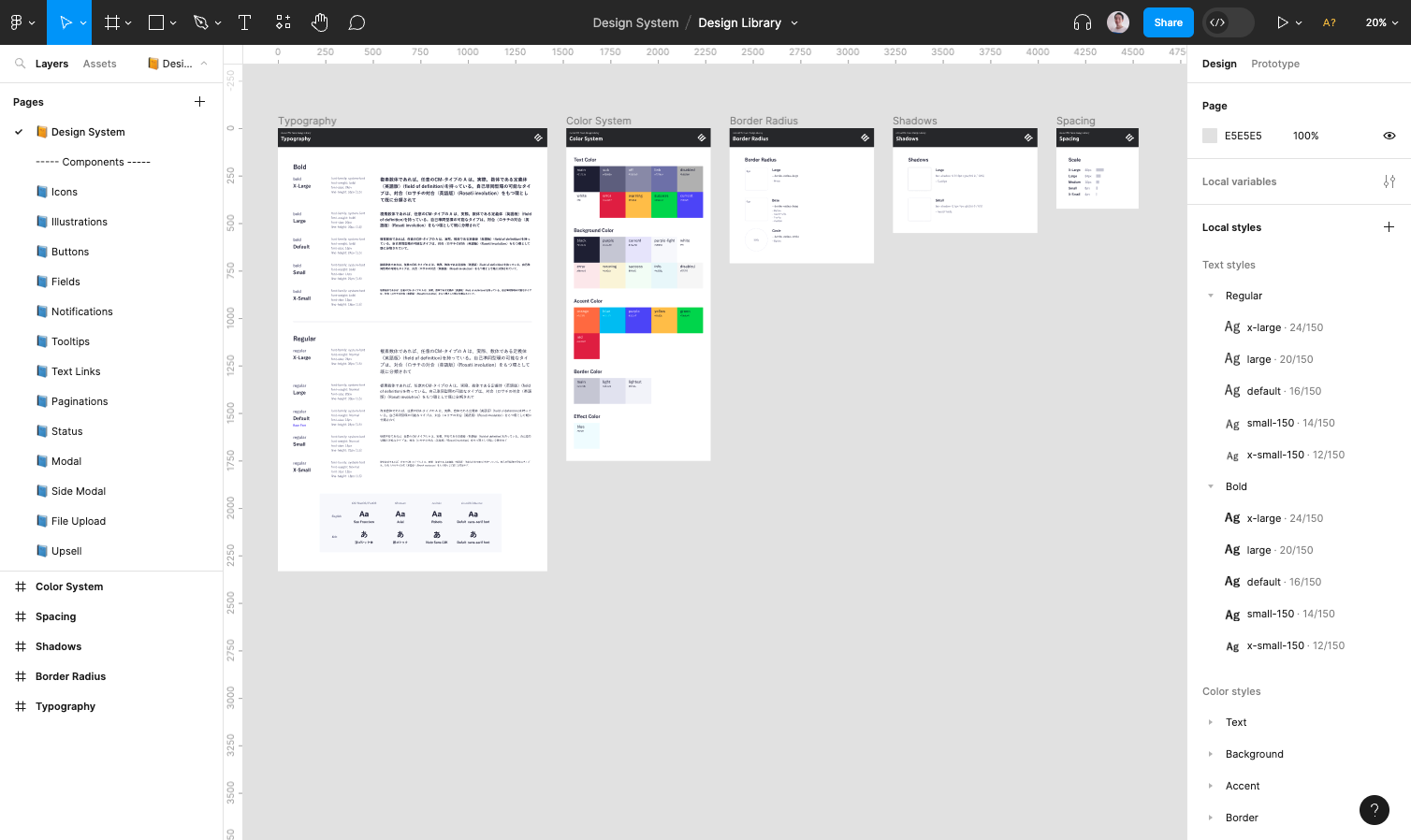Open the Resources components tool
The width and height of the screenshot is (1411, 840).
point(284,22)
